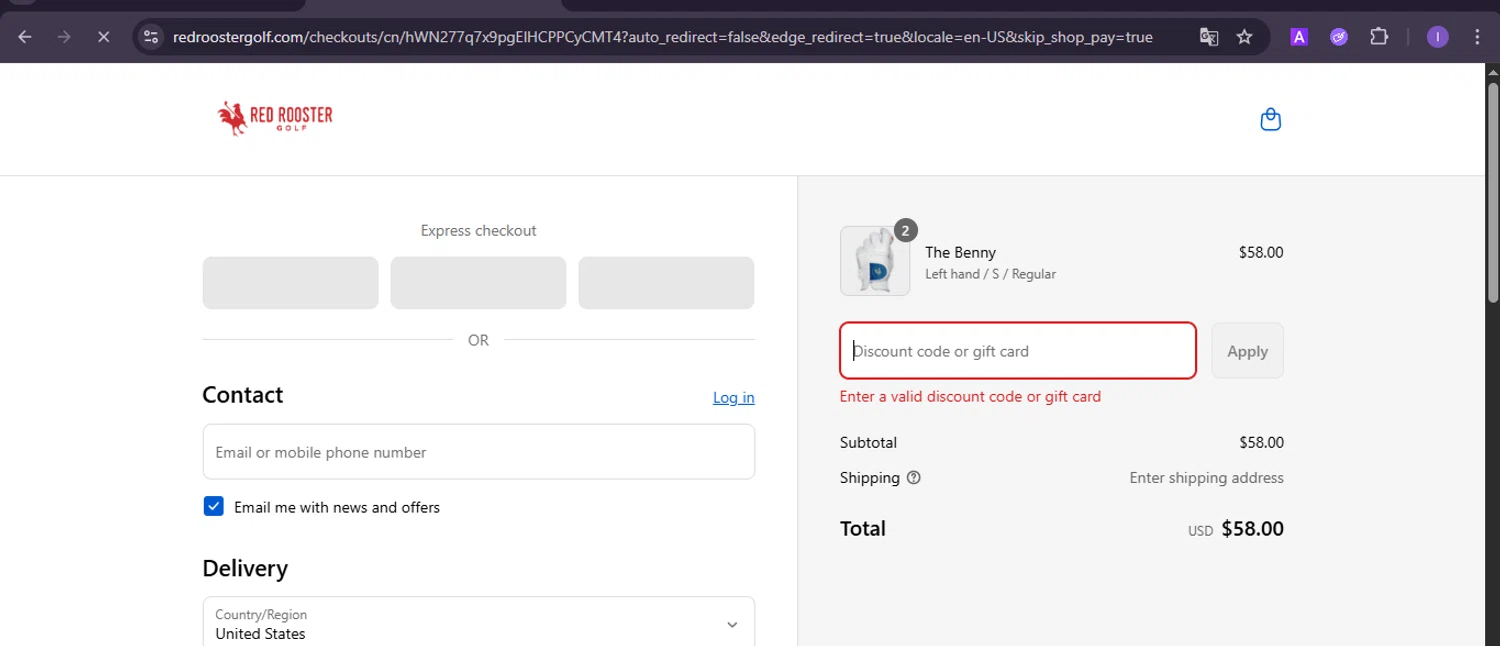Bookmark this page with the star
Image resolution: width=1500 pixels, height=646 pixels.
pyautogui.click(x=1244, y=37)
